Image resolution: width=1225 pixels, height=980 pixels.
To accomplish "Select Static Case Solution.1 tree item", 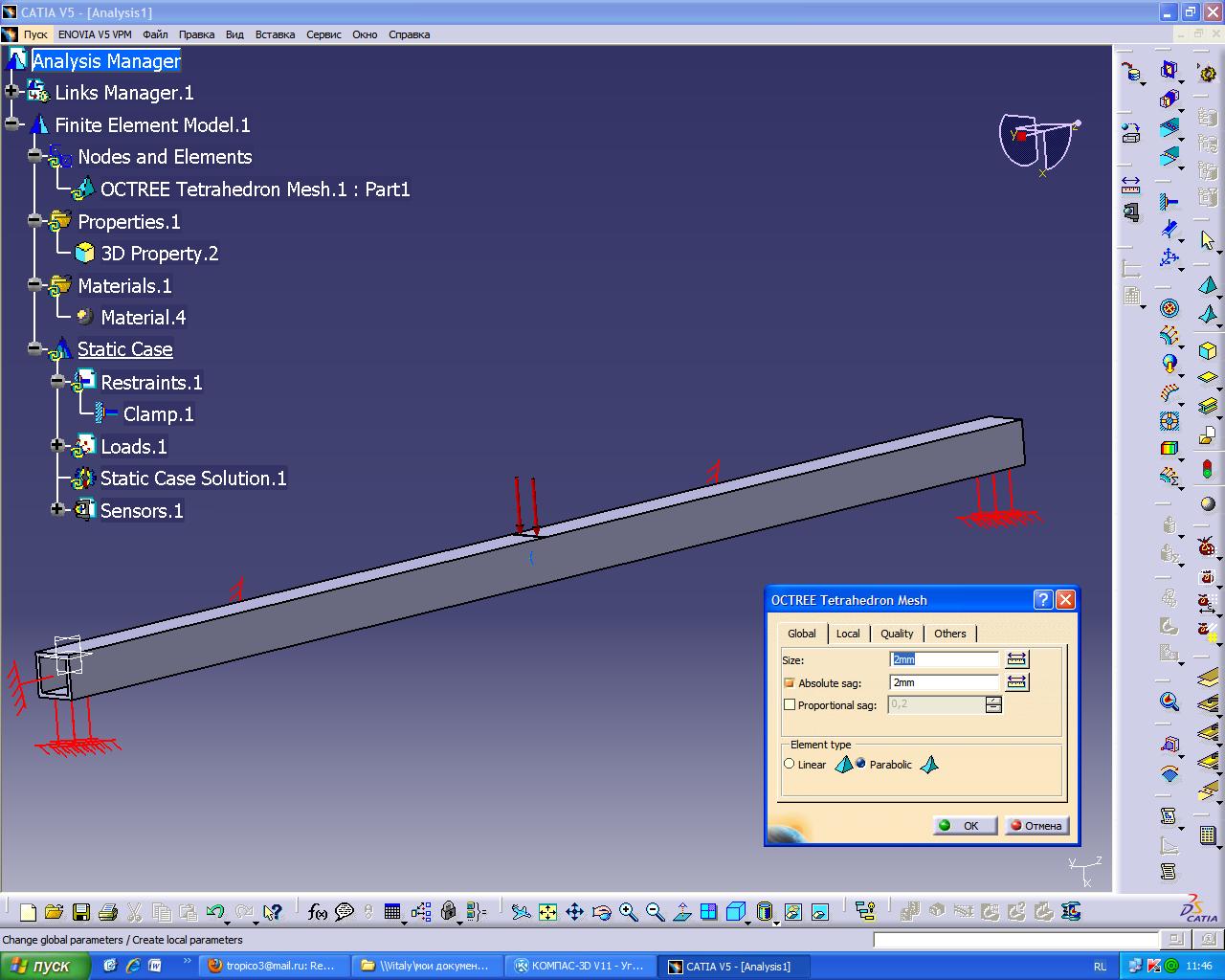I will click(193, 479).
